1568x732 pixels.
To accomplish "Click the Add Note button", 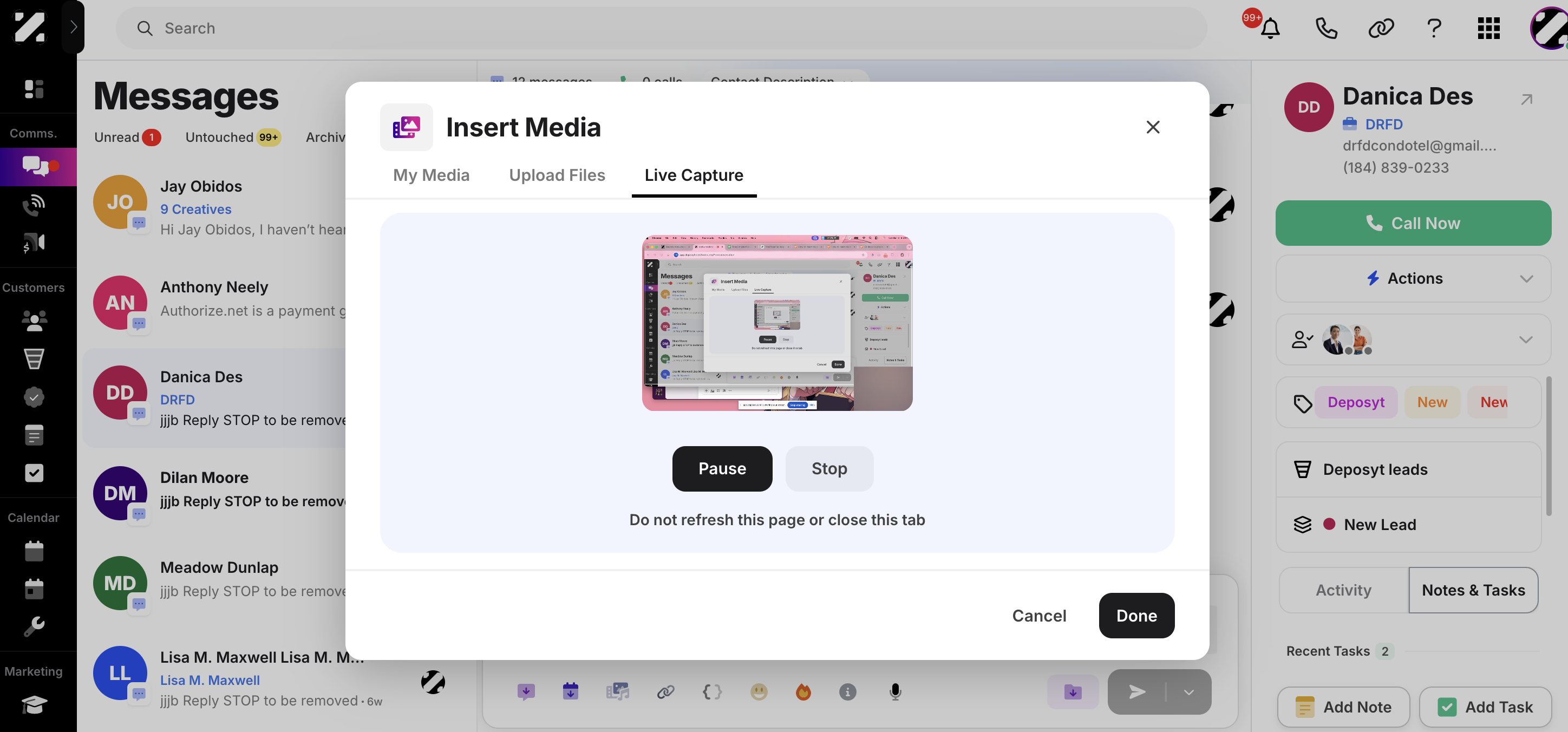I will [1343, 707].
